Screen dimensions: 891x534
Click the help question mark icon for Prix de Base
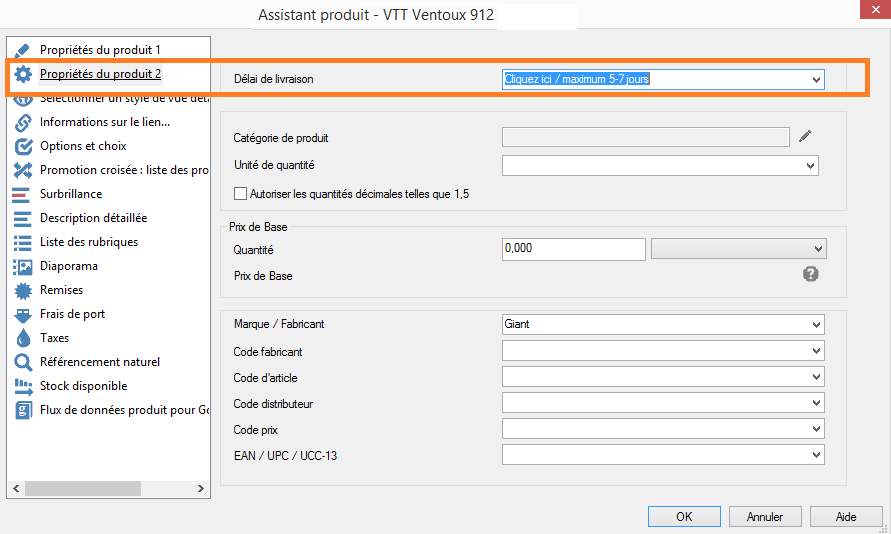[811, 274]
